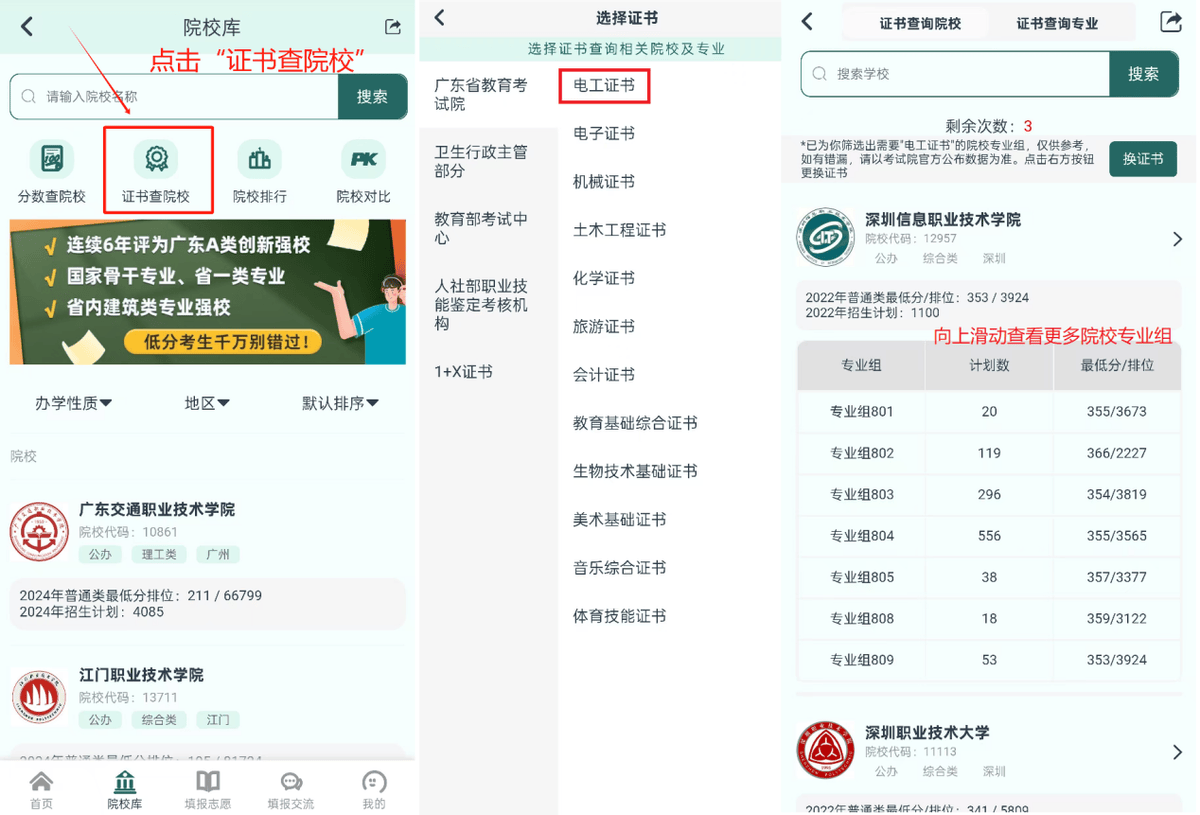Open 深圳信息职业技术学院 school name
This screenshot has height=815, width=1200.
[943, 219]
